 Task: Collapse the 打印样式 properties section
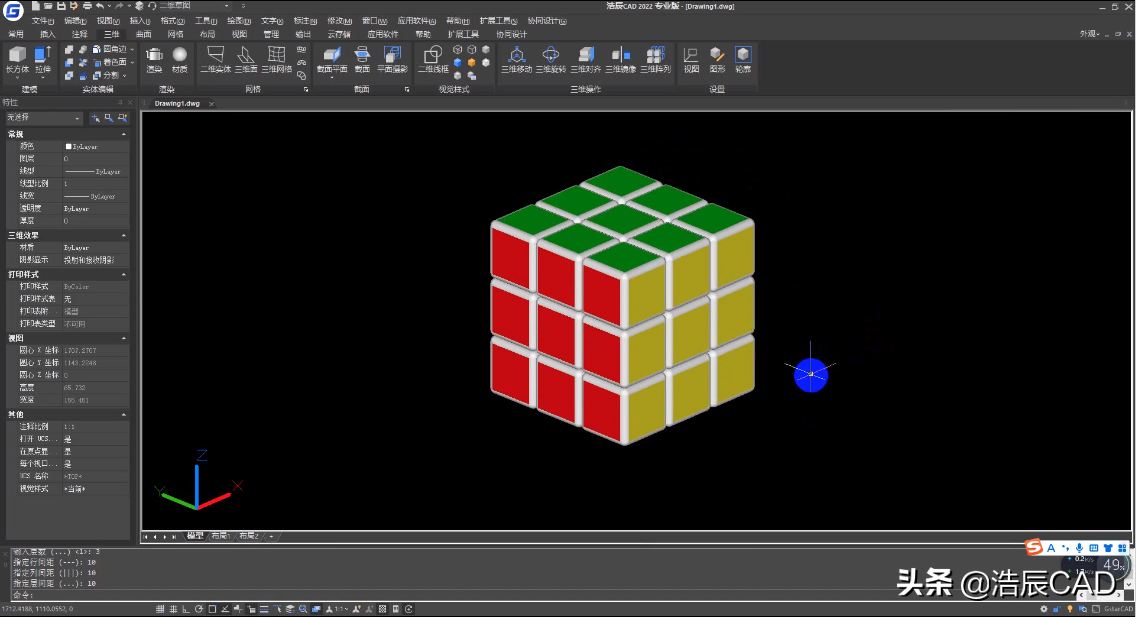tap(124, 275)
